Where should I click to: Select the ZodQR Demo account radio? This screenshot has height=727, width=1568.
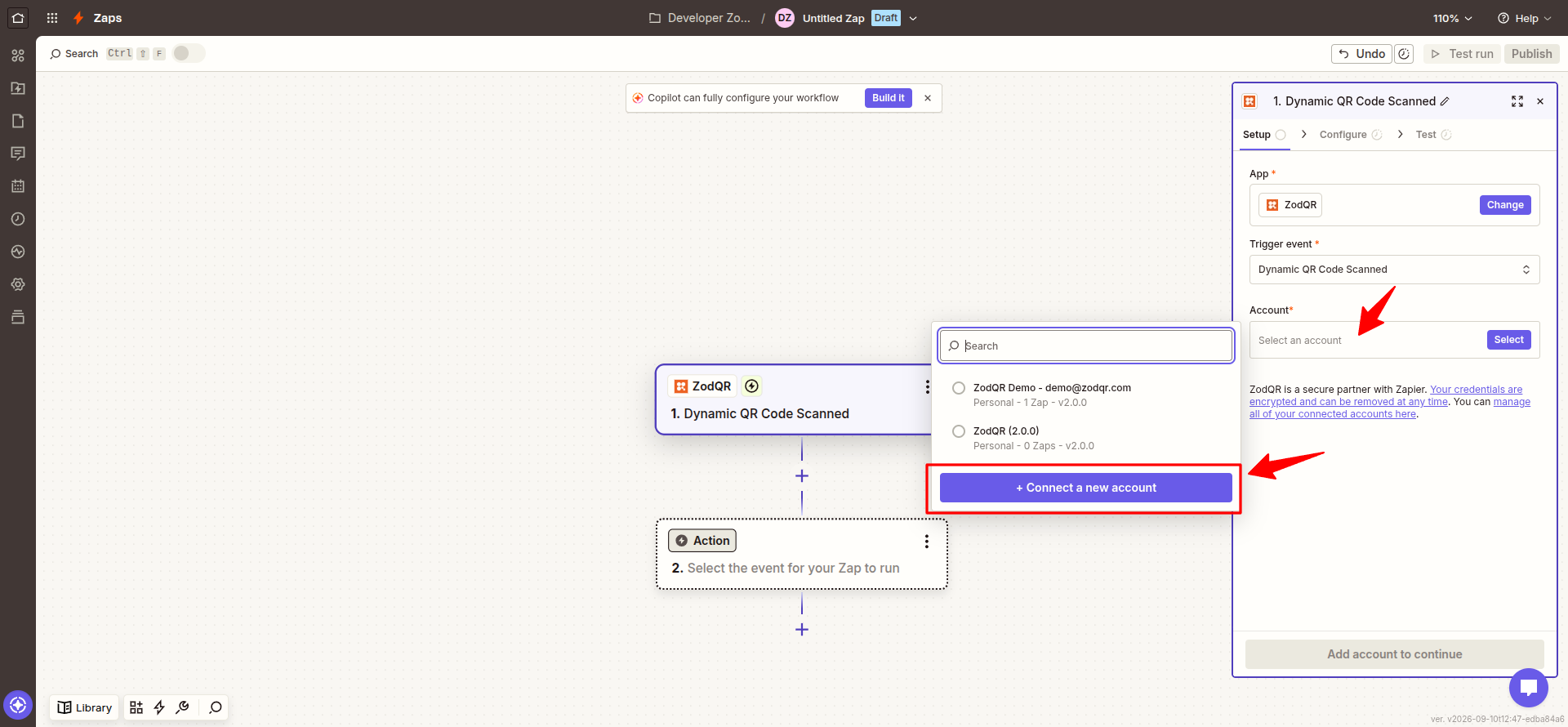[x=959, y=388]
